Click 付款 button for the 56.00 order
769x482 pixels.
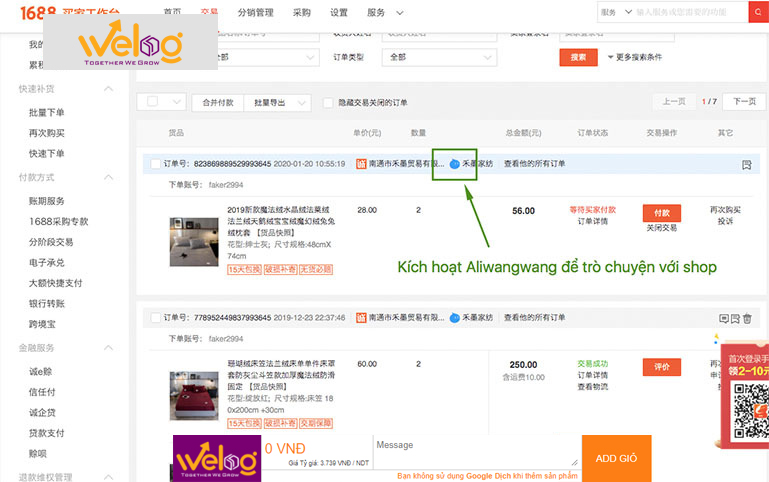(662, 213)
